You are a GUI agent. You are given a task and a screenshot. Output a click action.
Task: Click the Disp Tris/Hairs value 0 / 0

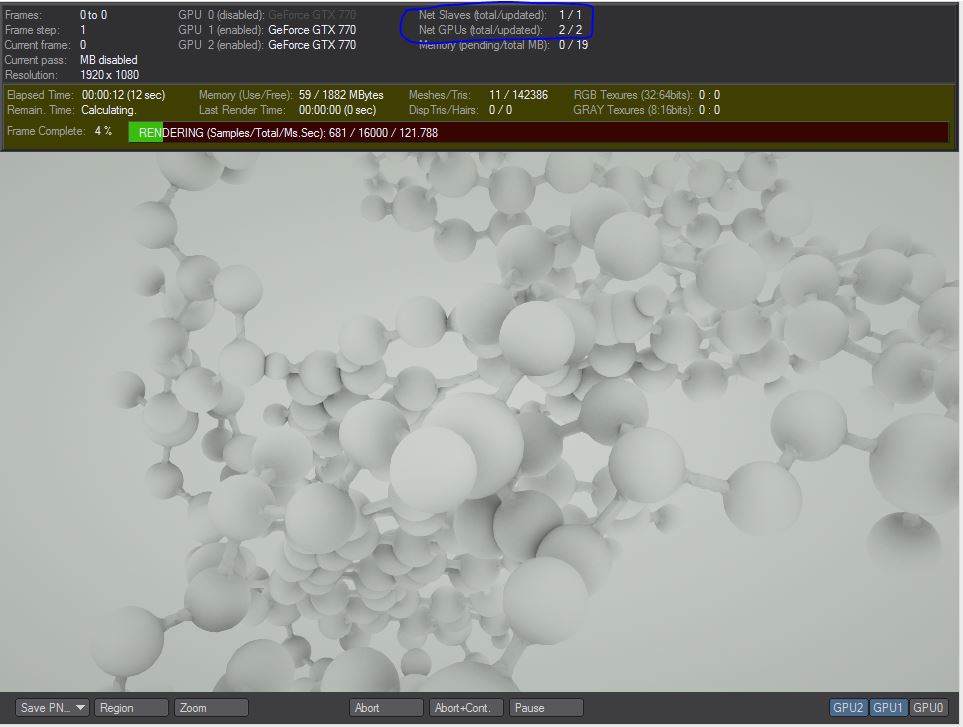point(500,110)
